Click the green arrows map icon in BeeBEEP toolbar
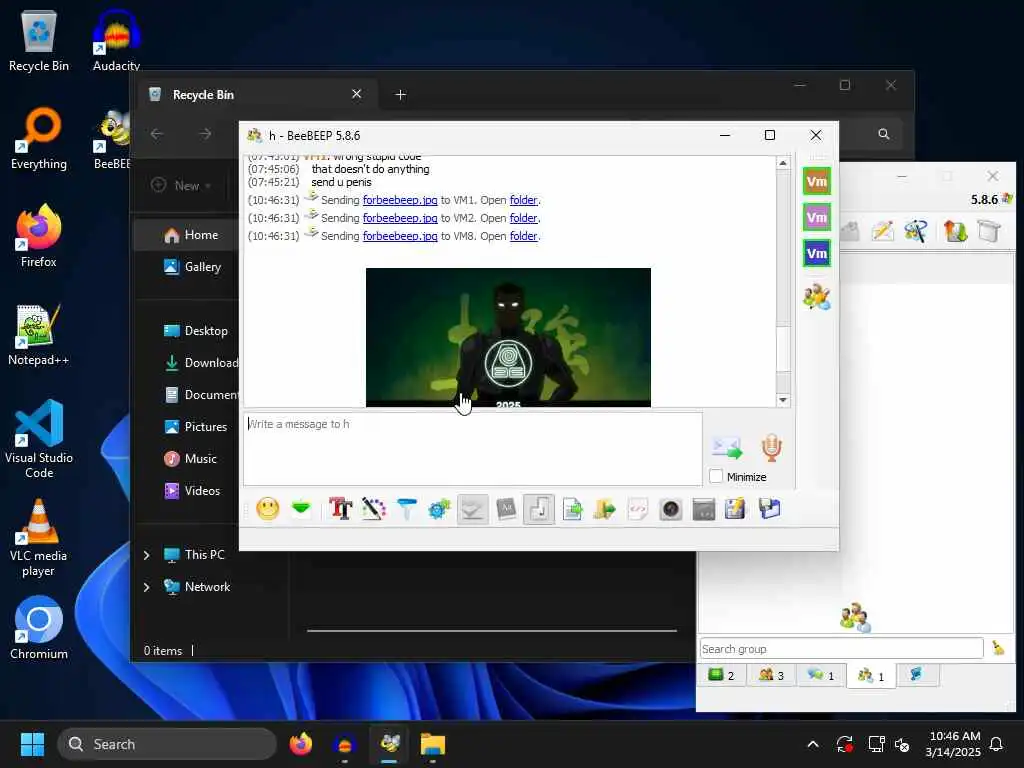 [955, 231]
